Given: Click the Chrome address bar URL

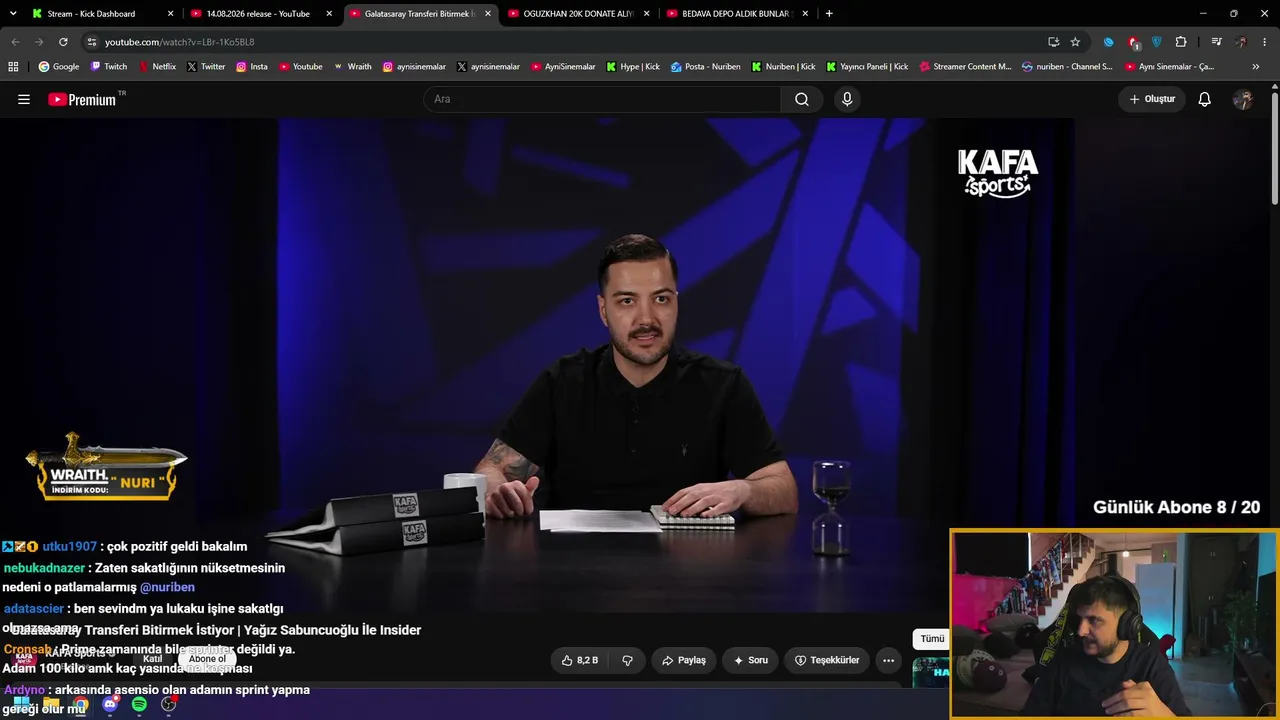Looking at the screenshot, I should (x=180, y=42).
